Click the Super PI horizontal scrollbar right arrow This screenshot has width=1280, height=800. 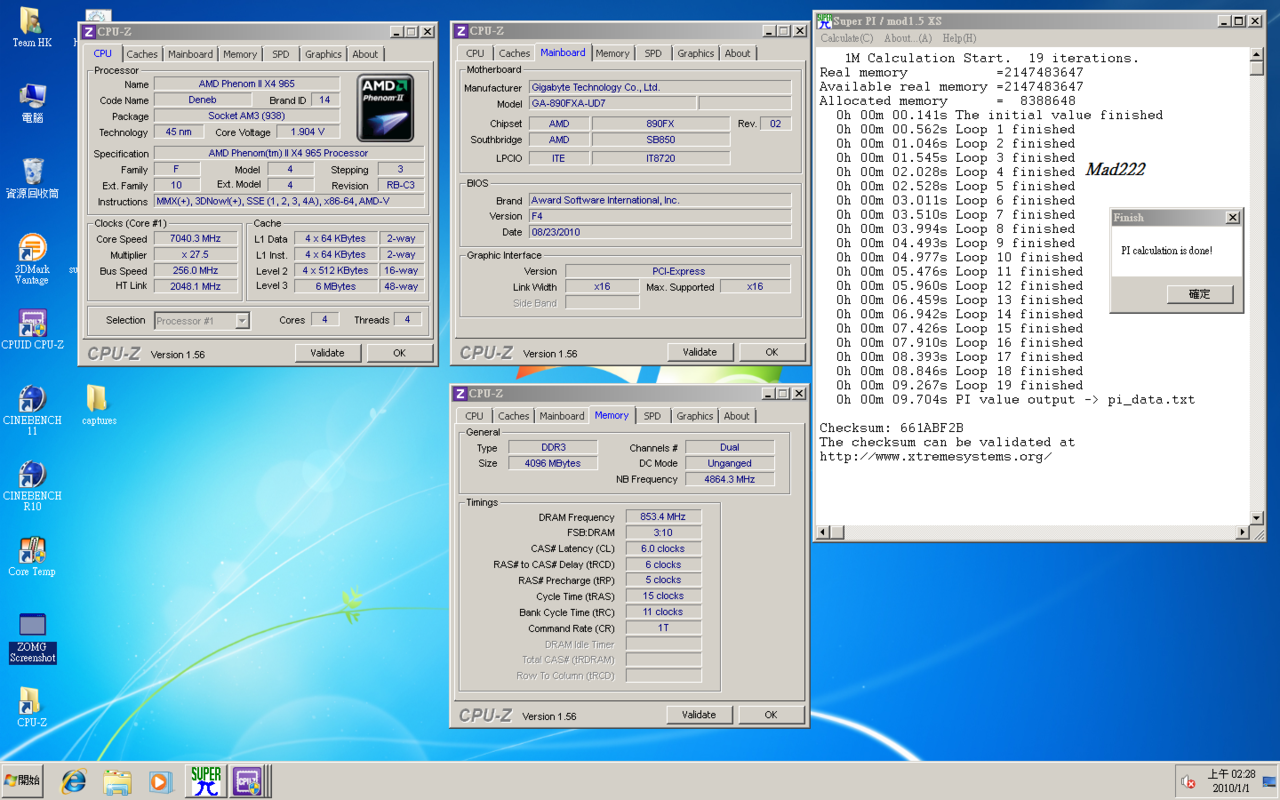(1243, 533)
